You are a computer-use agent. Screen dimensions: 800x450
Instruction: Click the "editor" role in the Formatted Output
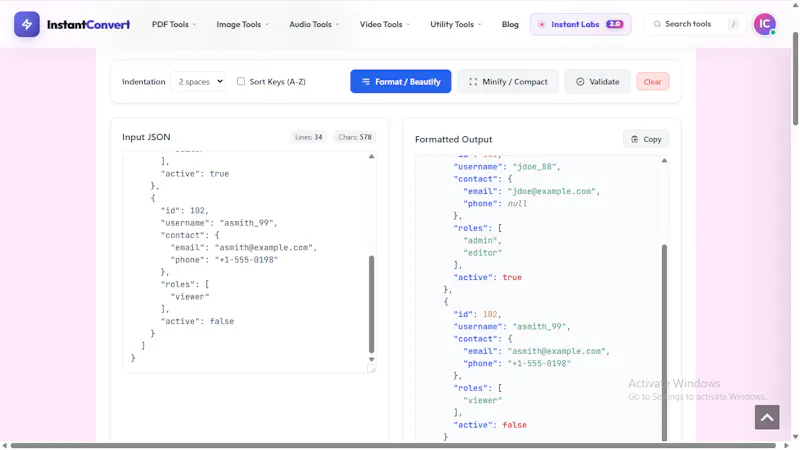pos(483,253)
